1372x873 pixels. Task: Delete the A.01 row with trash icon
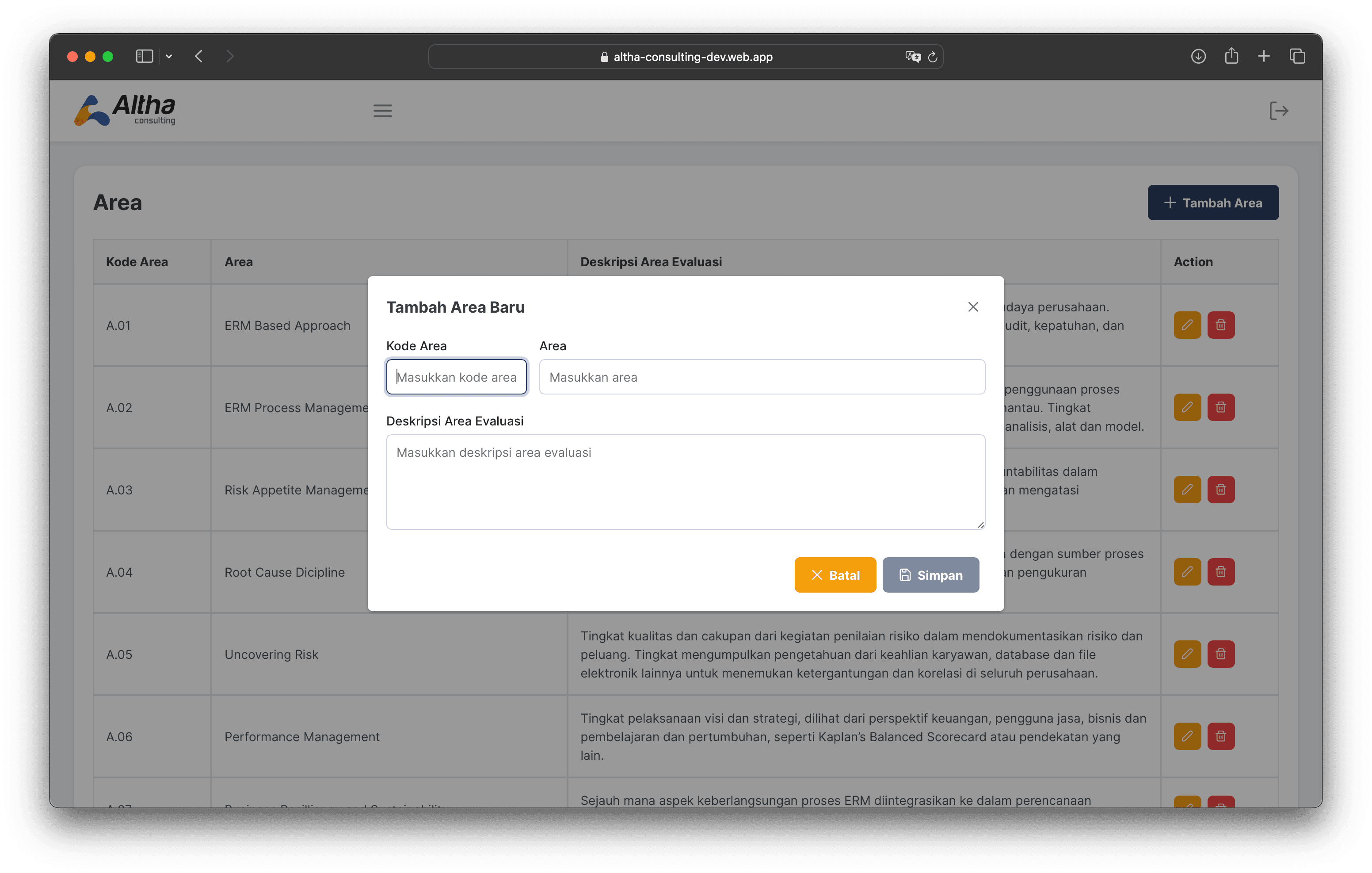[x=1220, y=325]
